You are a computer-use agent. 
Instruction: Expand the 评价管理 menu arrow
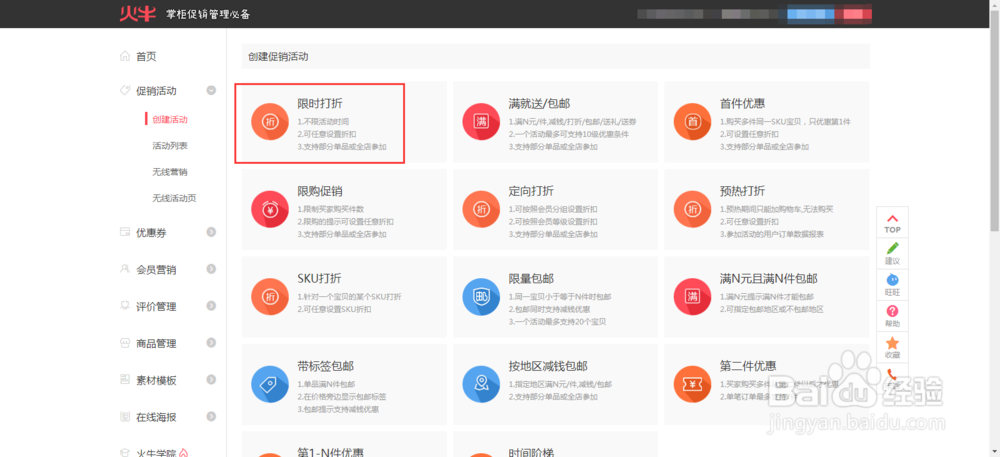(x=211, y=307)
